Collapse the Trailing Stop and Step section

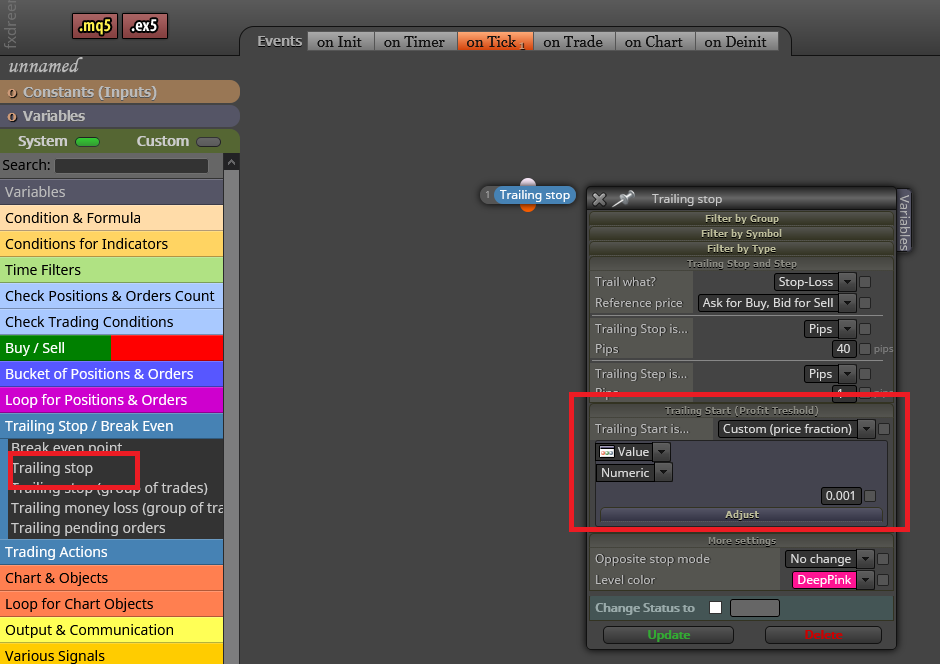pyautogui.click(x=742, y=264)
